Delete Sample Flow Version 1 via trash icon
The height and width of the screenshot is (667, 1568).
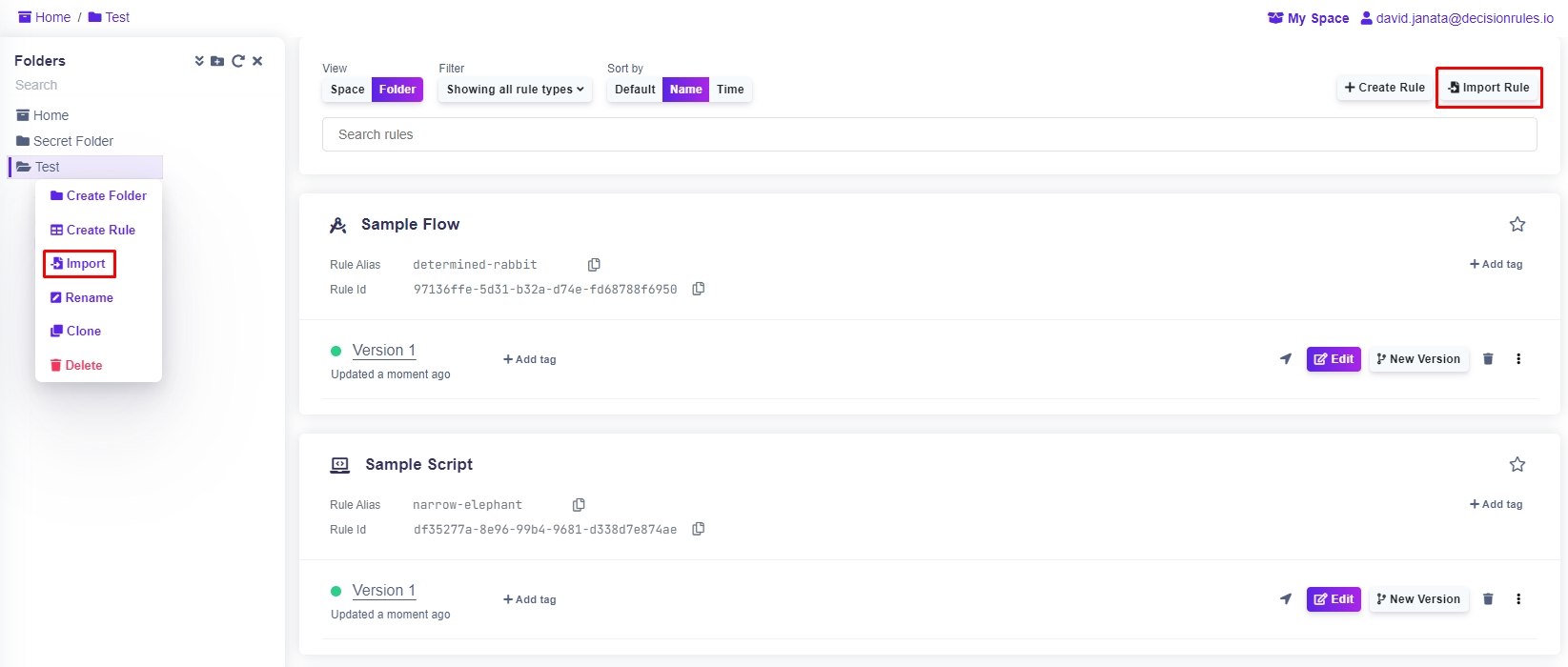(1488, 359)
